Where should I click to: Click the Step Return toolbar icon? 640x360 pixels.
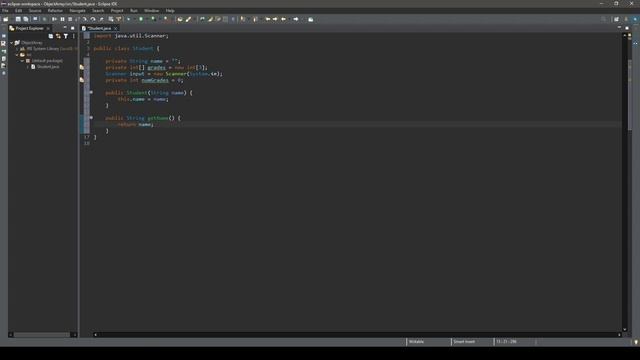[x=101, y=19]
